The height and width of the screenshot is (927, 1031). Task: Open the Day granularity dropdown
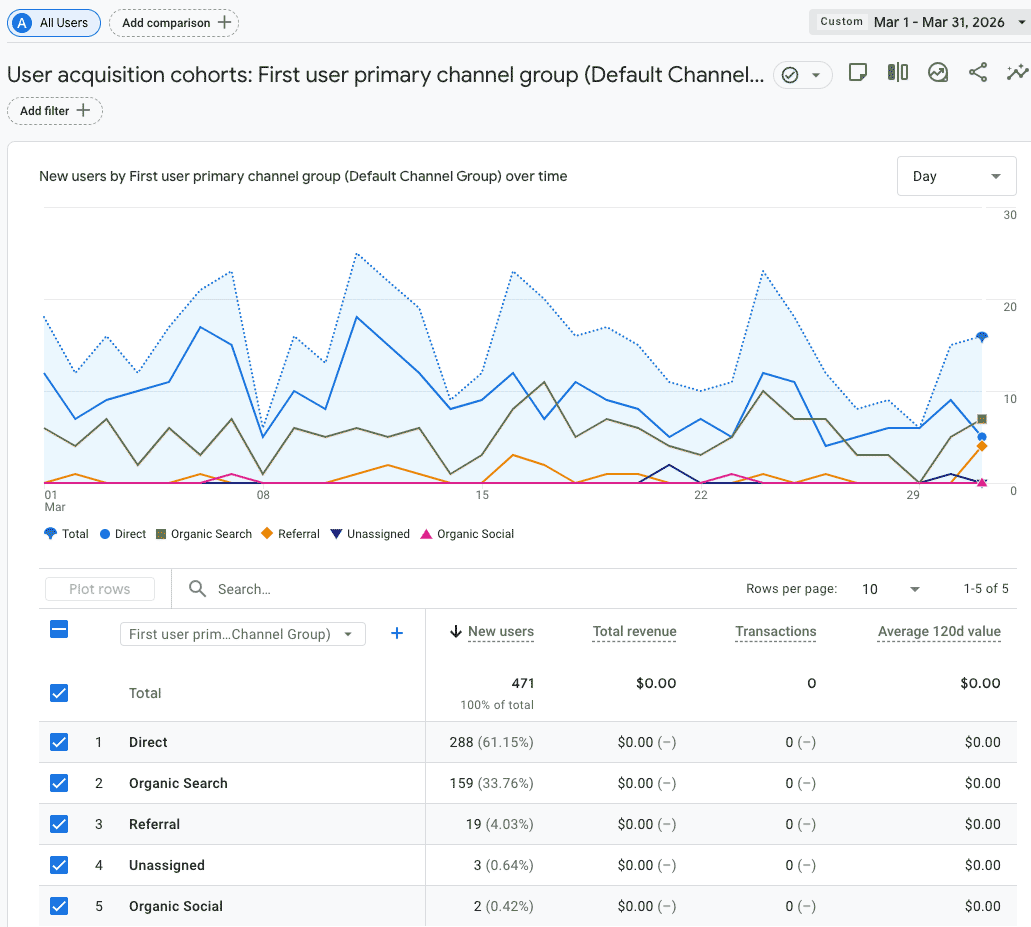tap(956, 176)
